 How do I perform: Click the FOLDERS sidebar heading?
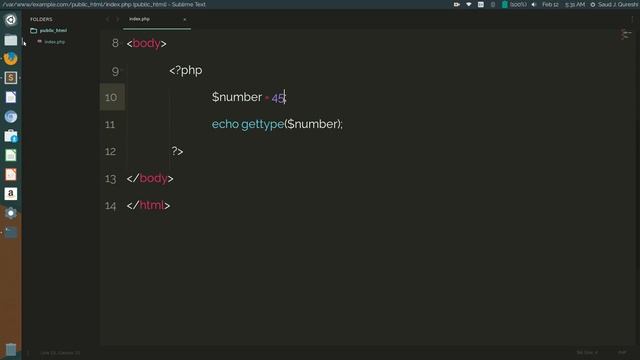[41, 19]
